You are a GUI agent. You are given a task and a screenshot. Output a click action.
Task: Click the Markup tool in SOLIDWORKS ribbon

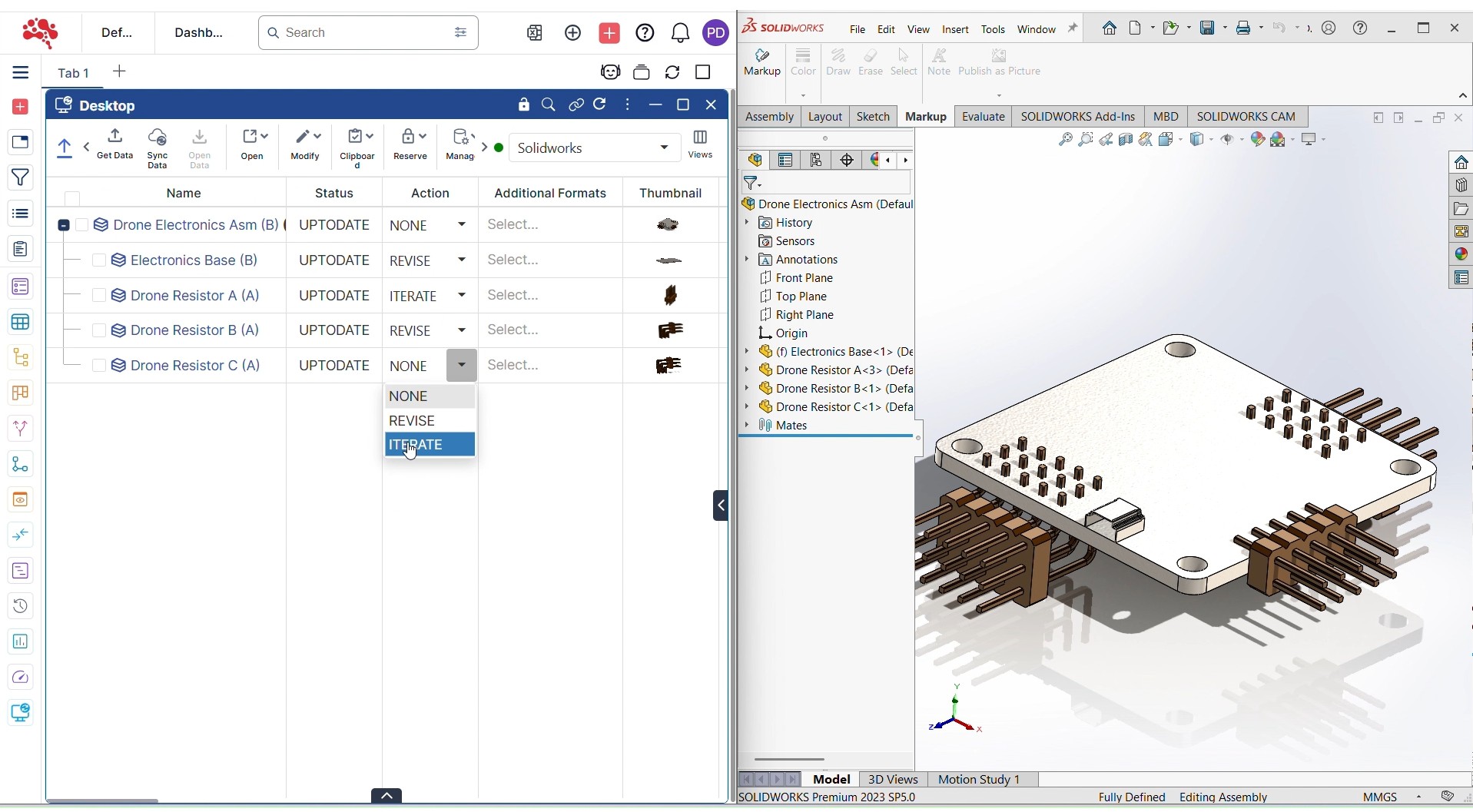(761, 61)
